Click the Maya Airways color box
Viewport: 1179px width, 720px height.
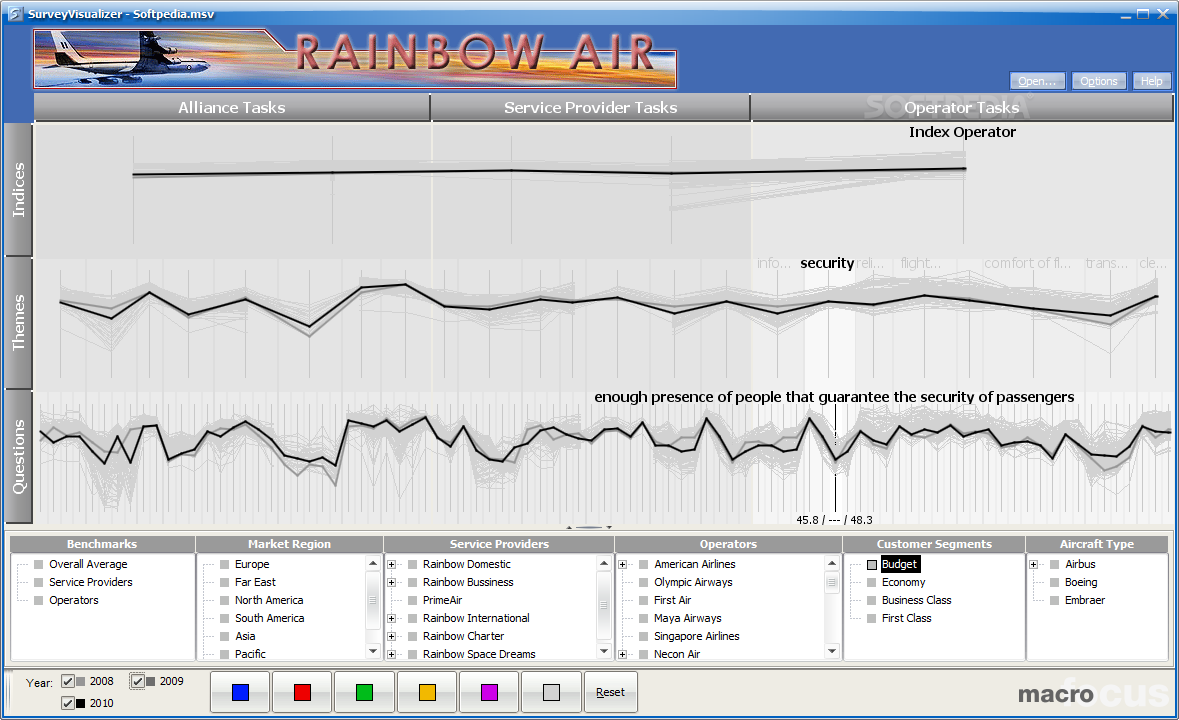pyautogui.click(x=644, y=619)
